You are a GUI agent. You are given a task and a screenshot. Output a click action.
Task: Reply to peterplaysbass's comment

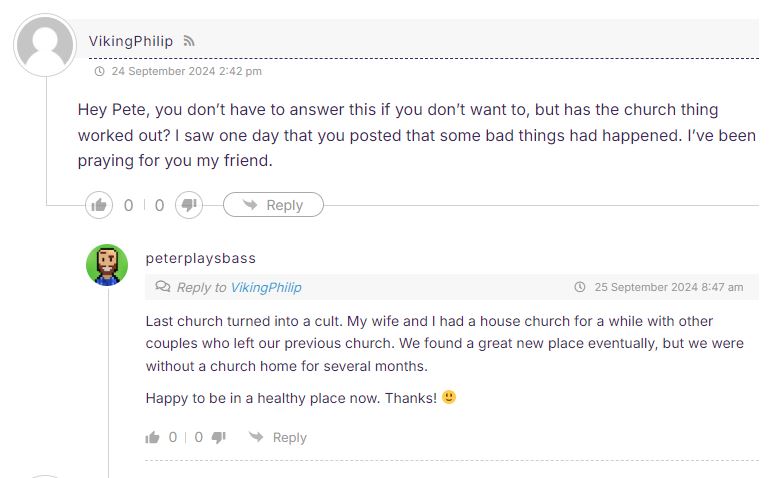pos(278,437)
